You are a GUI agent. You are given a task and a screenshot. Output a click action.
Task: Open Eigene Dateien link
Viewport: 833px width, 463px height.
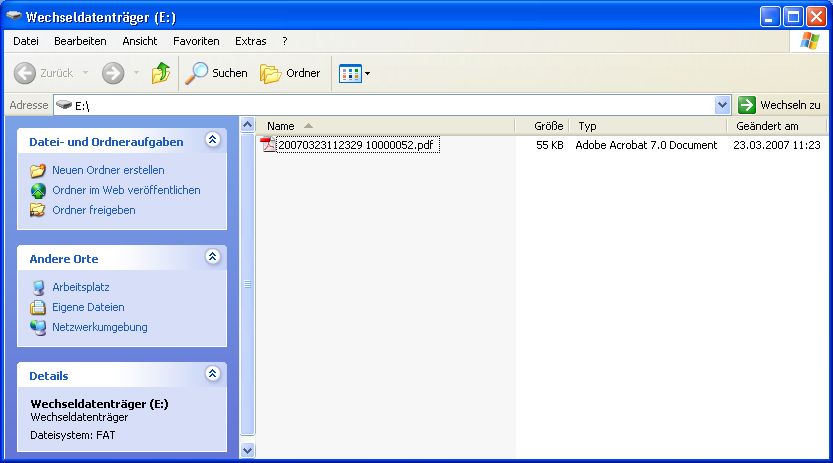(x=88, y=307)
